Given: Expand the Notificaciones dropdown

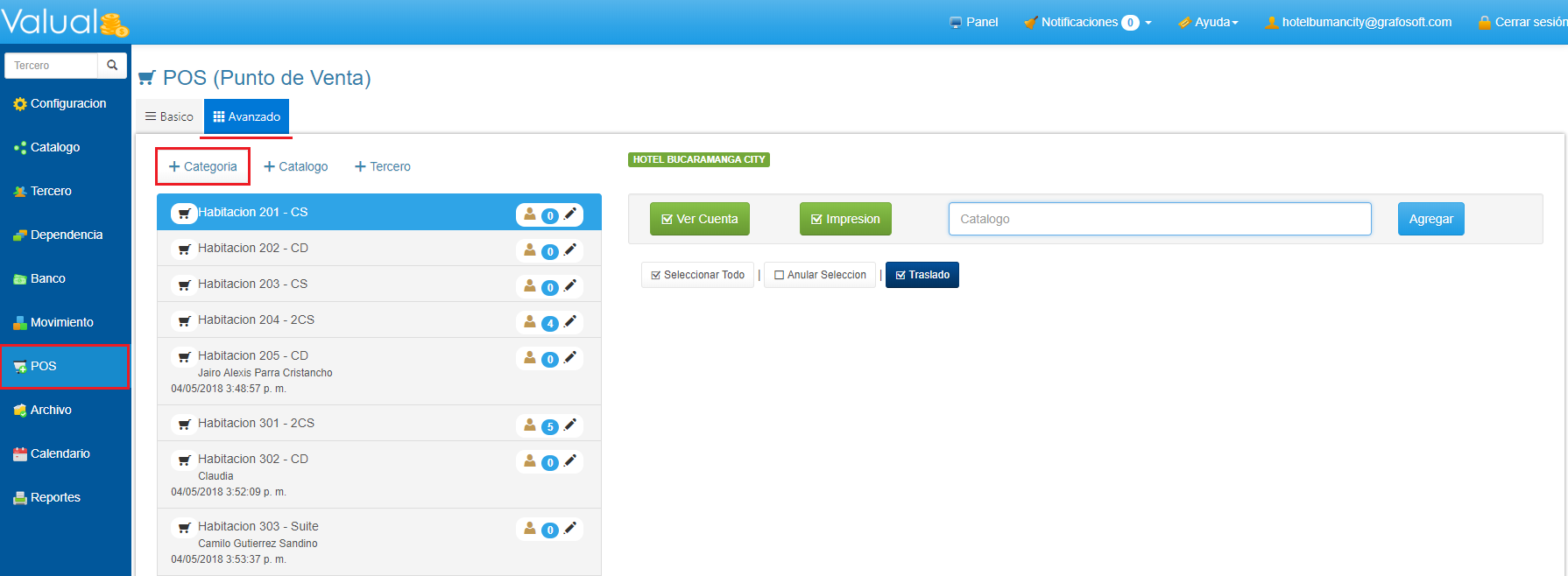Looking at the screenshot, I should coord(1088,22).
